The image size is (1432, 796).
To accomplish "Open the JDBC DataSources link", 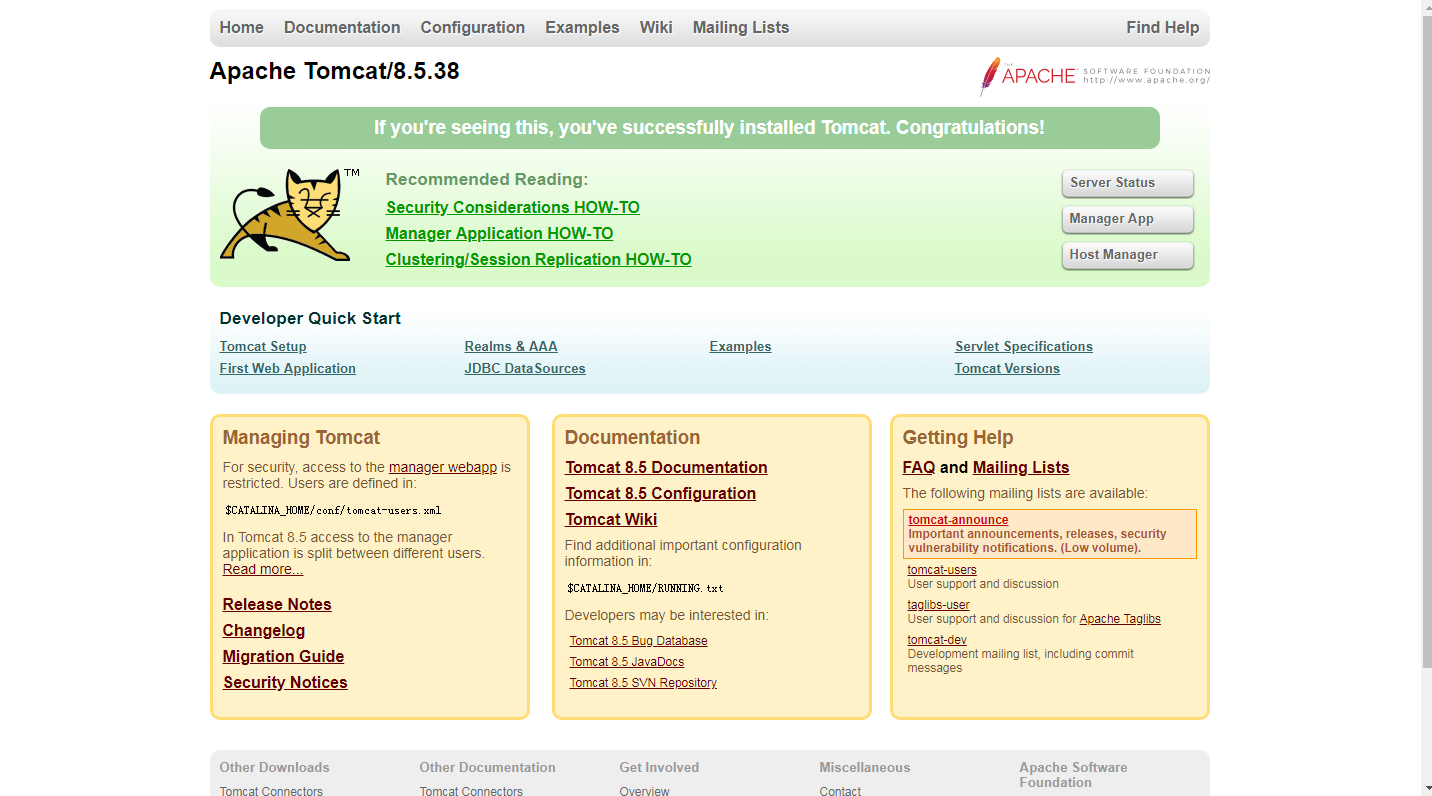I will click(525, 369).
